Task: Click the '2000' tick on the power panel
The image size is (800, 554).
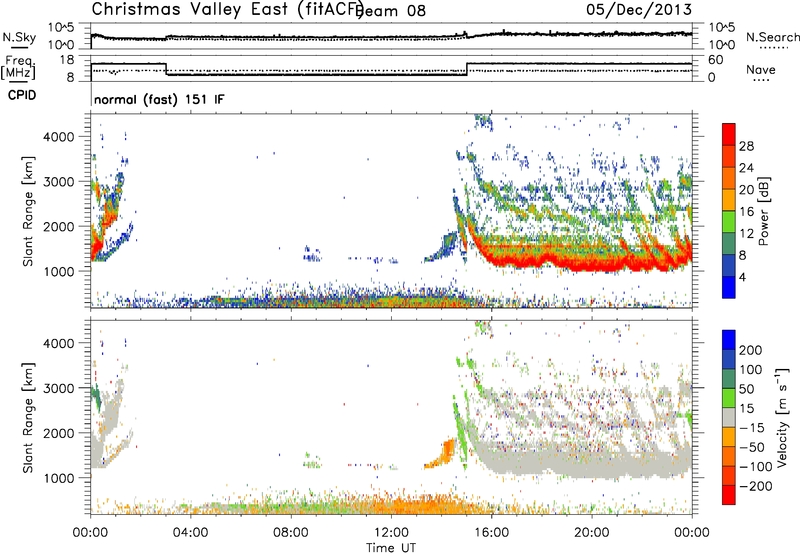Action: pyautogui.click(x=58, y=226)
